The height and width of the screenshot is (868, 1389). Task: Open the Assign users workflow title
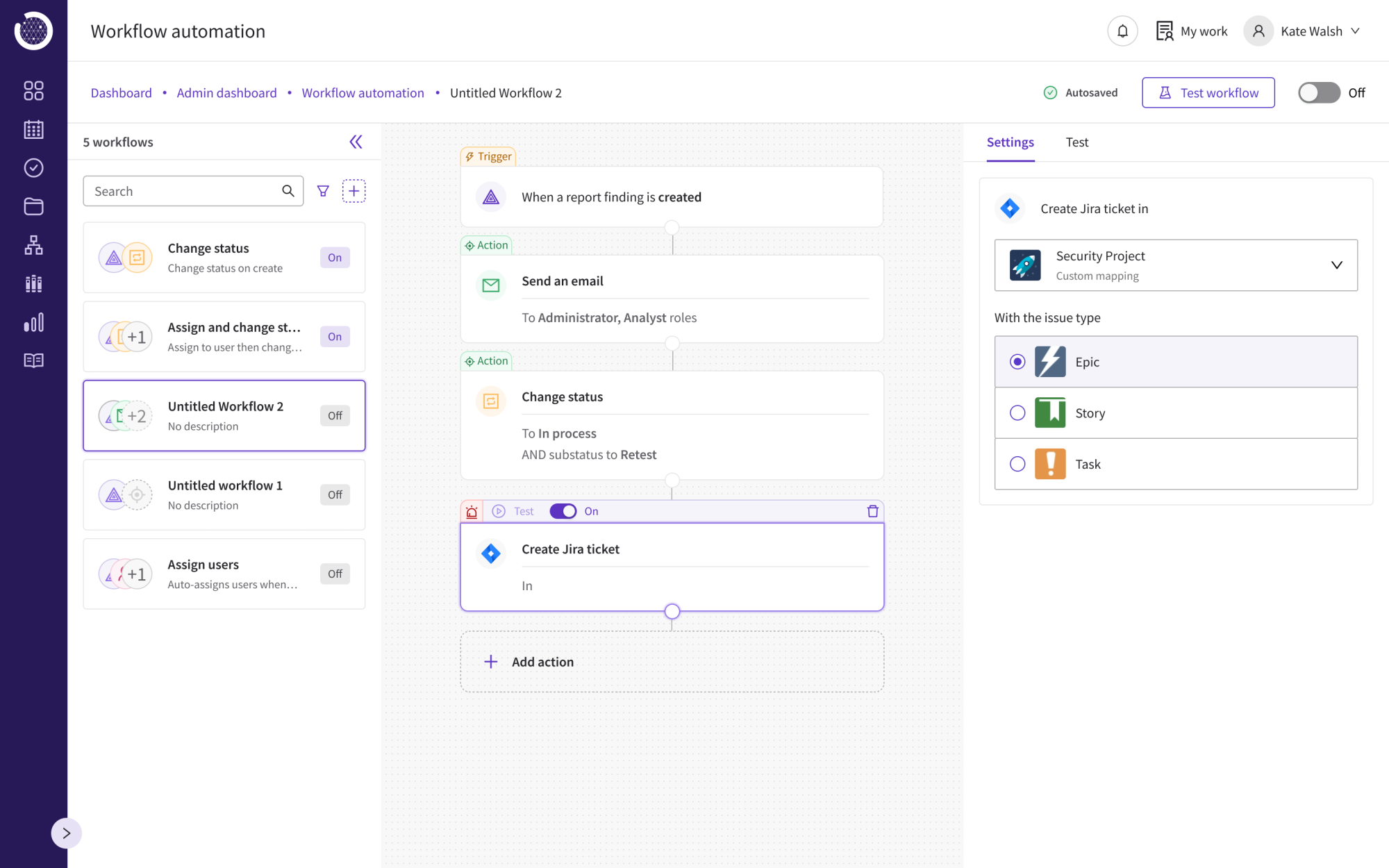point(203,565)
